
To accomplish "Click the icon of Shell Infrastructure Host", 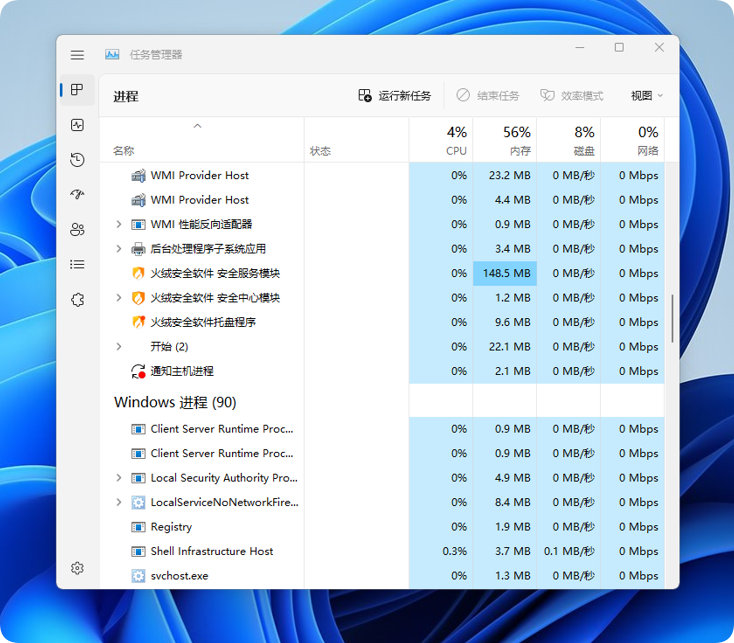I will pos(138,551).
